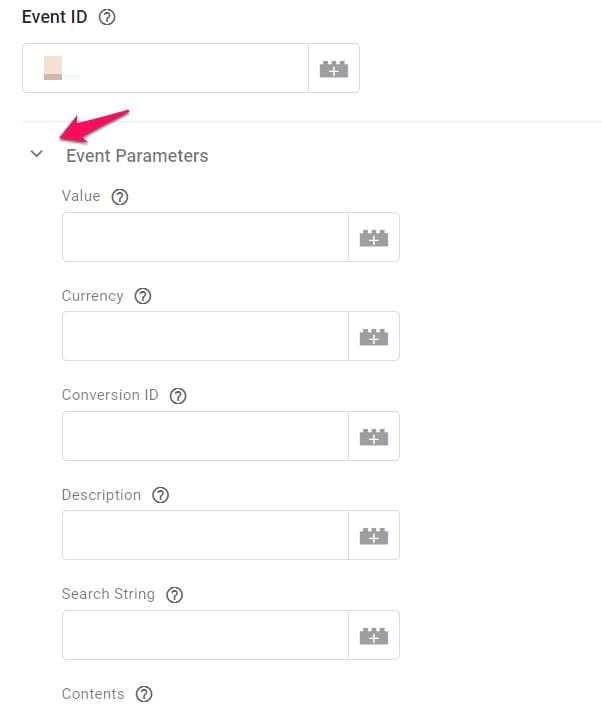
Task: Show help tooltip for Conversion ID
Action: 178,396
